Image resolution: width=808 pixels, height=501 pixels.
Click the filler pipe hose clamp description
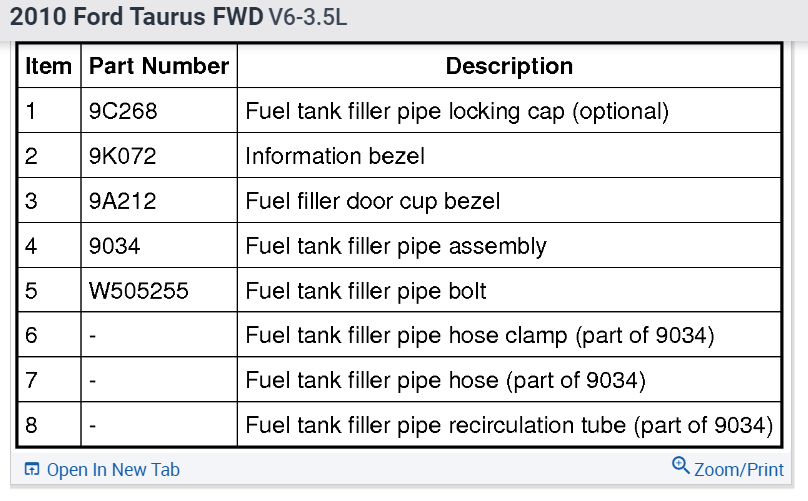(x=480, y=336)
